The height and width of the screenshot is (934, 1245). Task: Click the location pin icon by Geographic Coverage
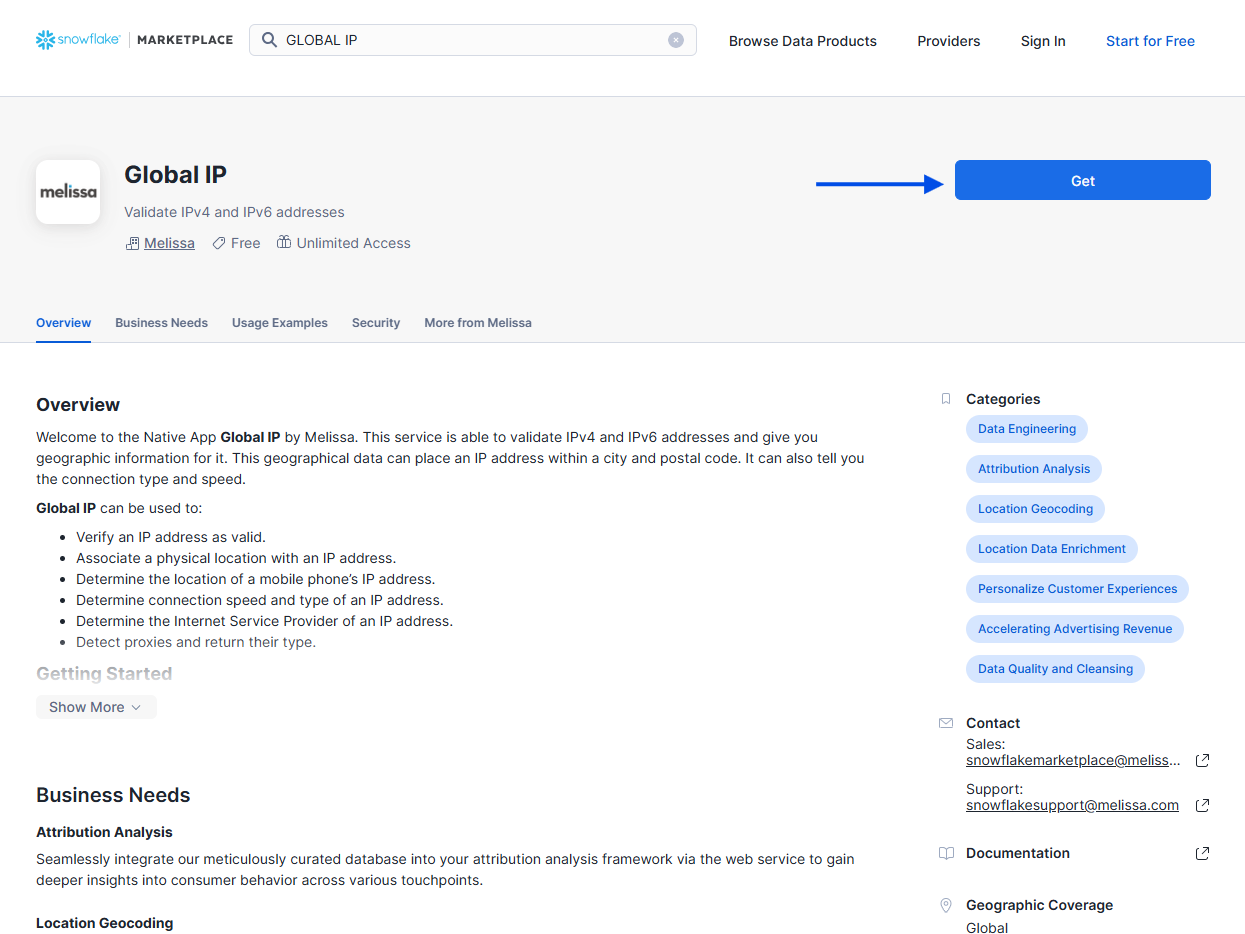(x=946, y=905)
